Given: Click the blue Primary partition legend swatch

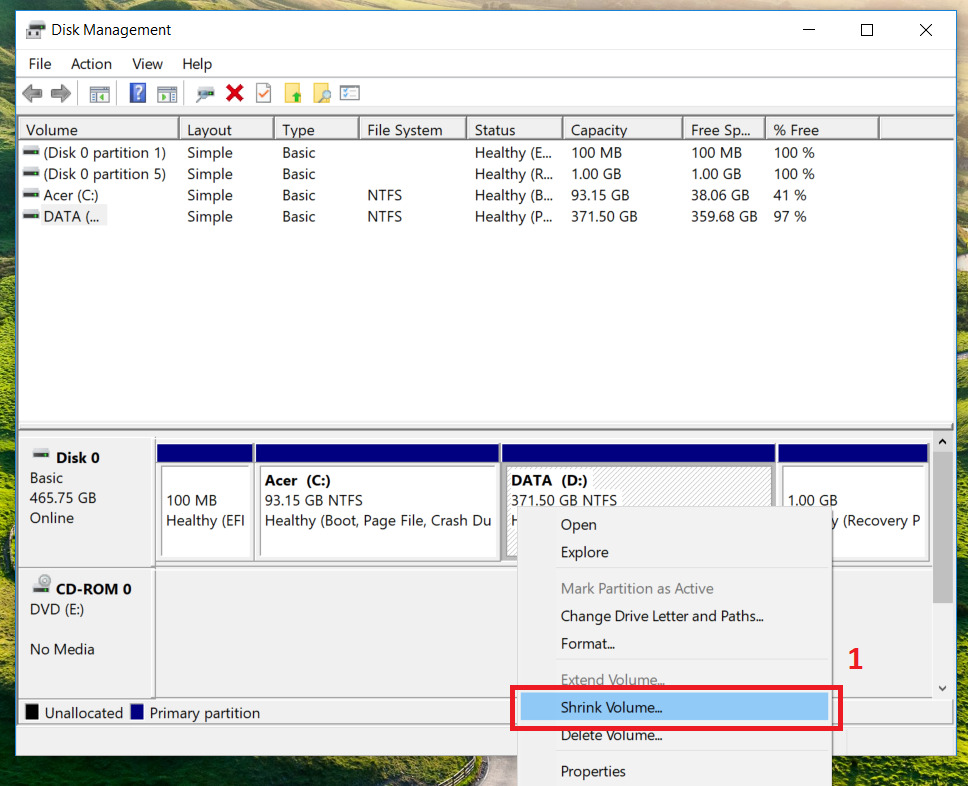Looking at the screenshot, I should (137, 712).
